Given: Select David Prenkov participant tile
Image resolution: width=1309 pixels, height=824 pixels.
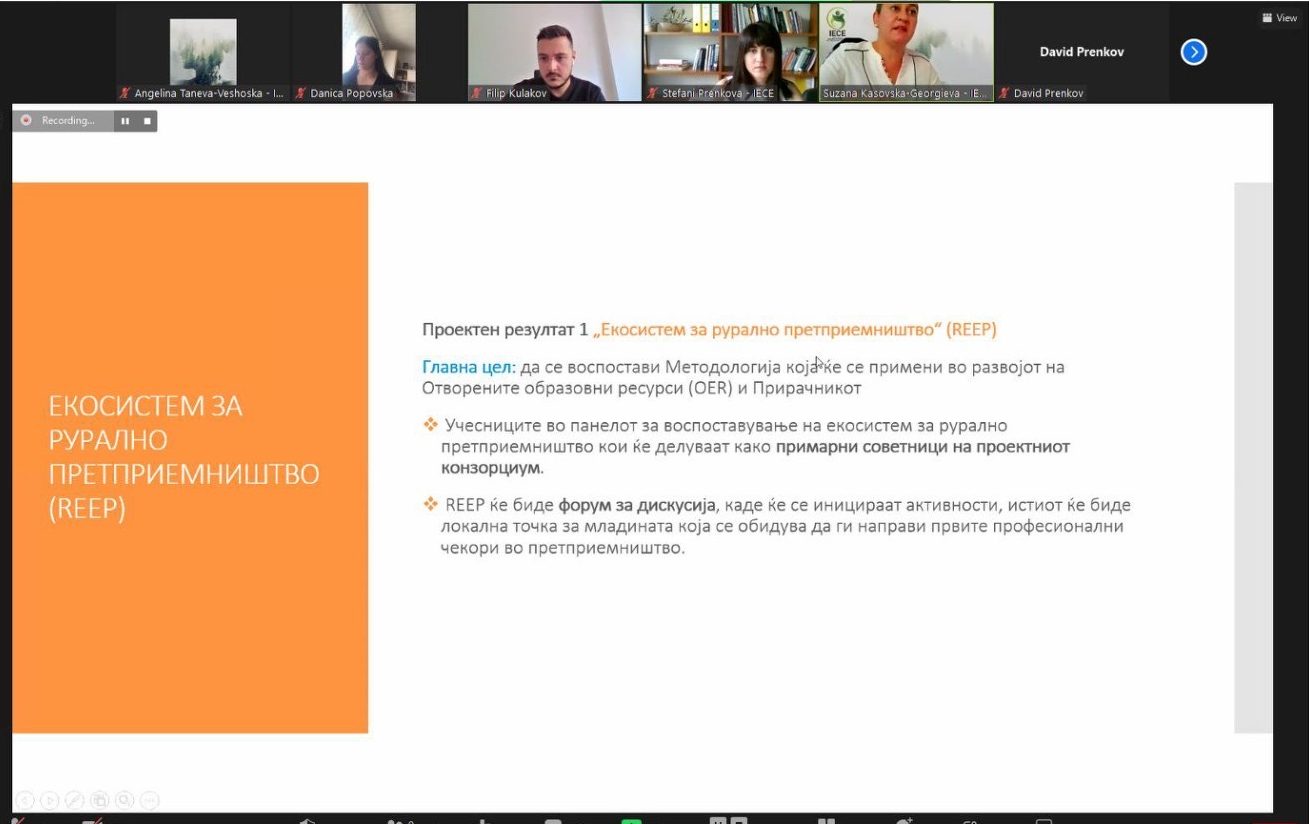Looking at the screenshot, I should pyautogui.click(x=1082, y=52).
